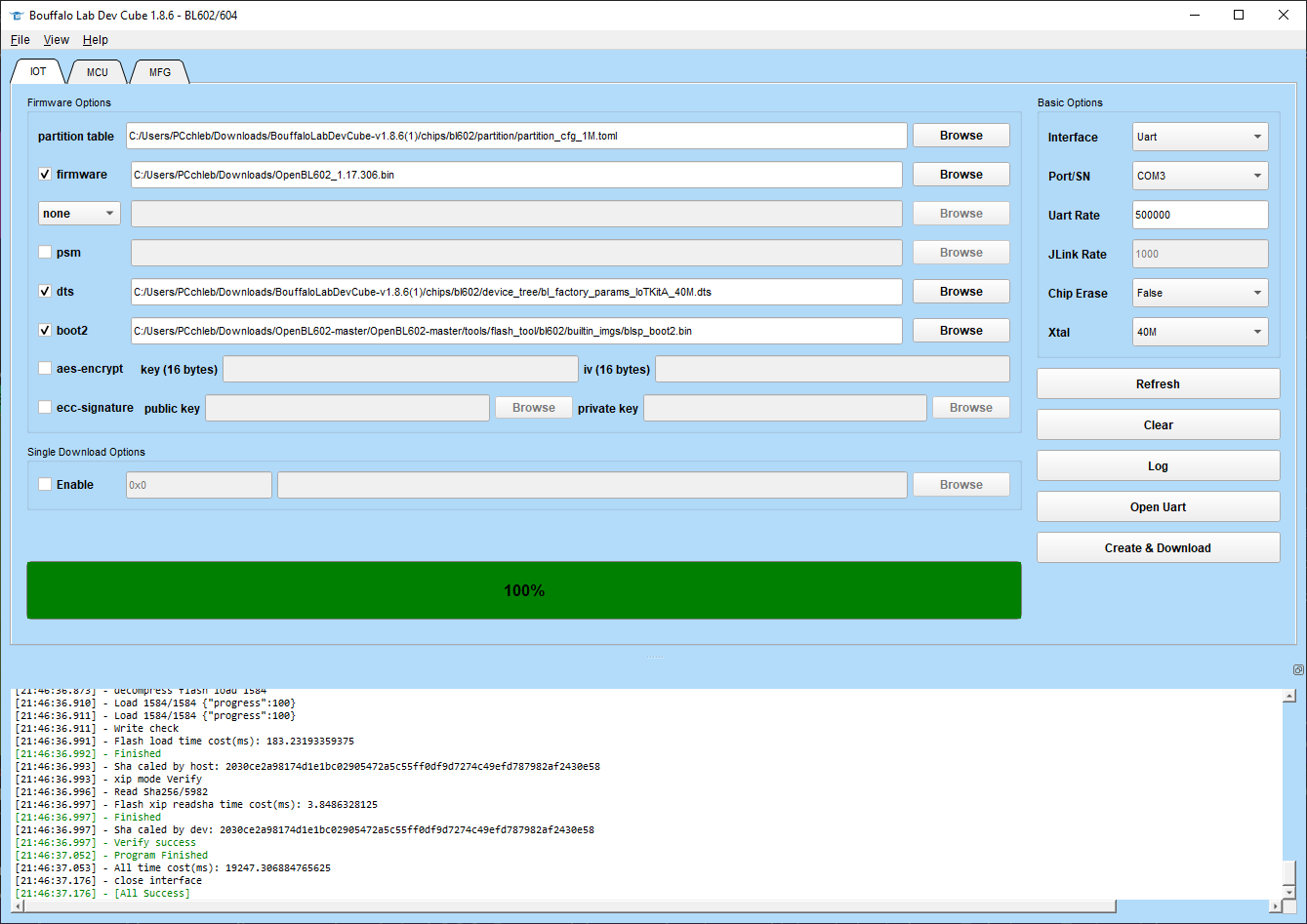Image resolution: width=1307 pixels, height=924 pixels.
Task: Expand the Xtal 40M dropdown
Action: click(x=1200, y=332)
